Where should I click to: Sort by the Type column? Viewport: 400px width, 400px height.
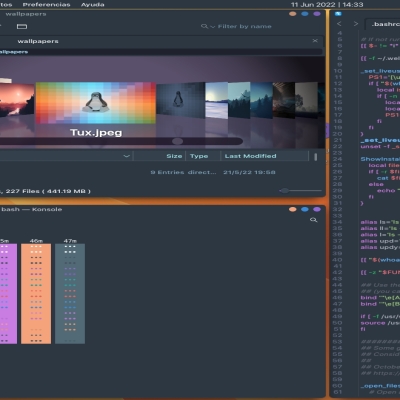199,156
